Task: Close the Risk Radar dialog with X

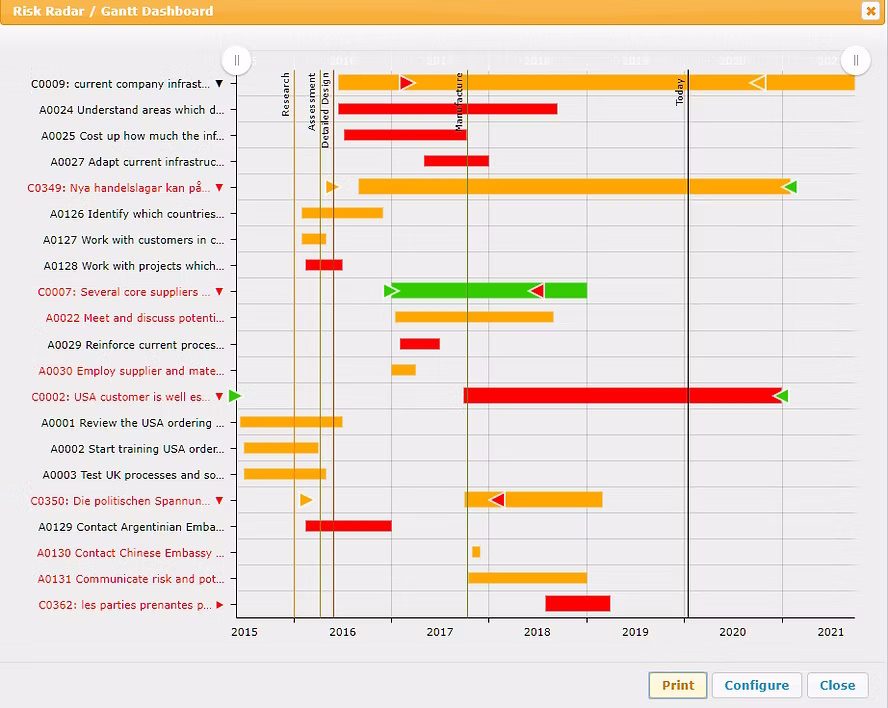Action: [870, 11]
